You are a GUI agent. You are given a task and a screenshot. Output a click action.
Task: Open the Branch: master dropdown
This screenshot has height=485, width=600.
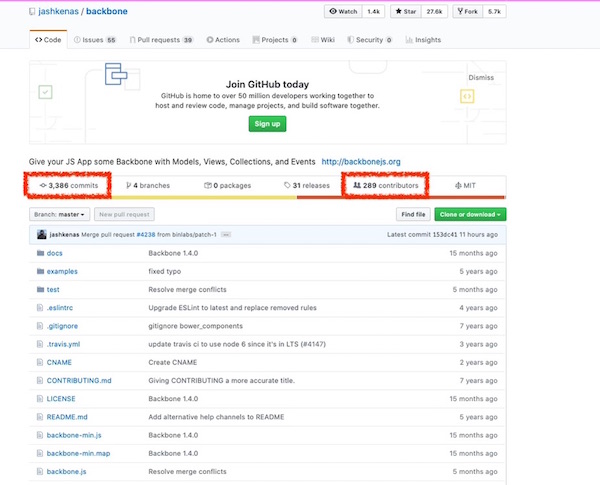[x=59, y=214]
